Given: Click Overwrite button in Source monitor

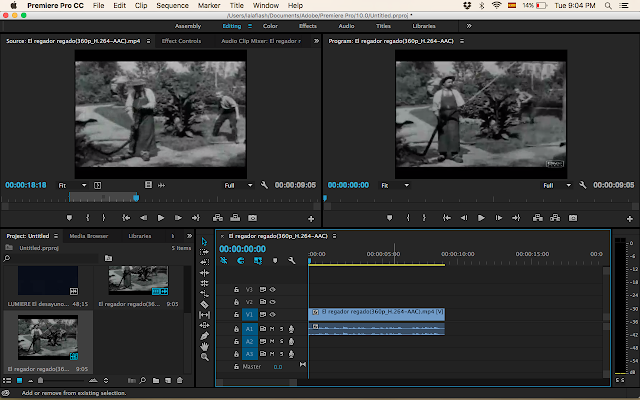Looking at the screenshot, I should tap(235, 218).
